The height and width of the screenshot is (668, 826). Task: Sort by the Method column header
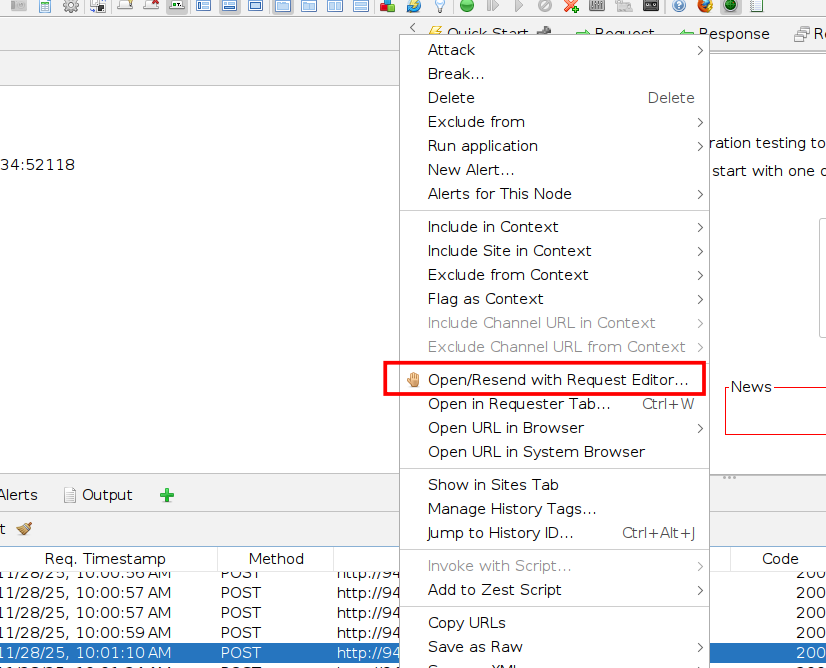click(276, 559)
